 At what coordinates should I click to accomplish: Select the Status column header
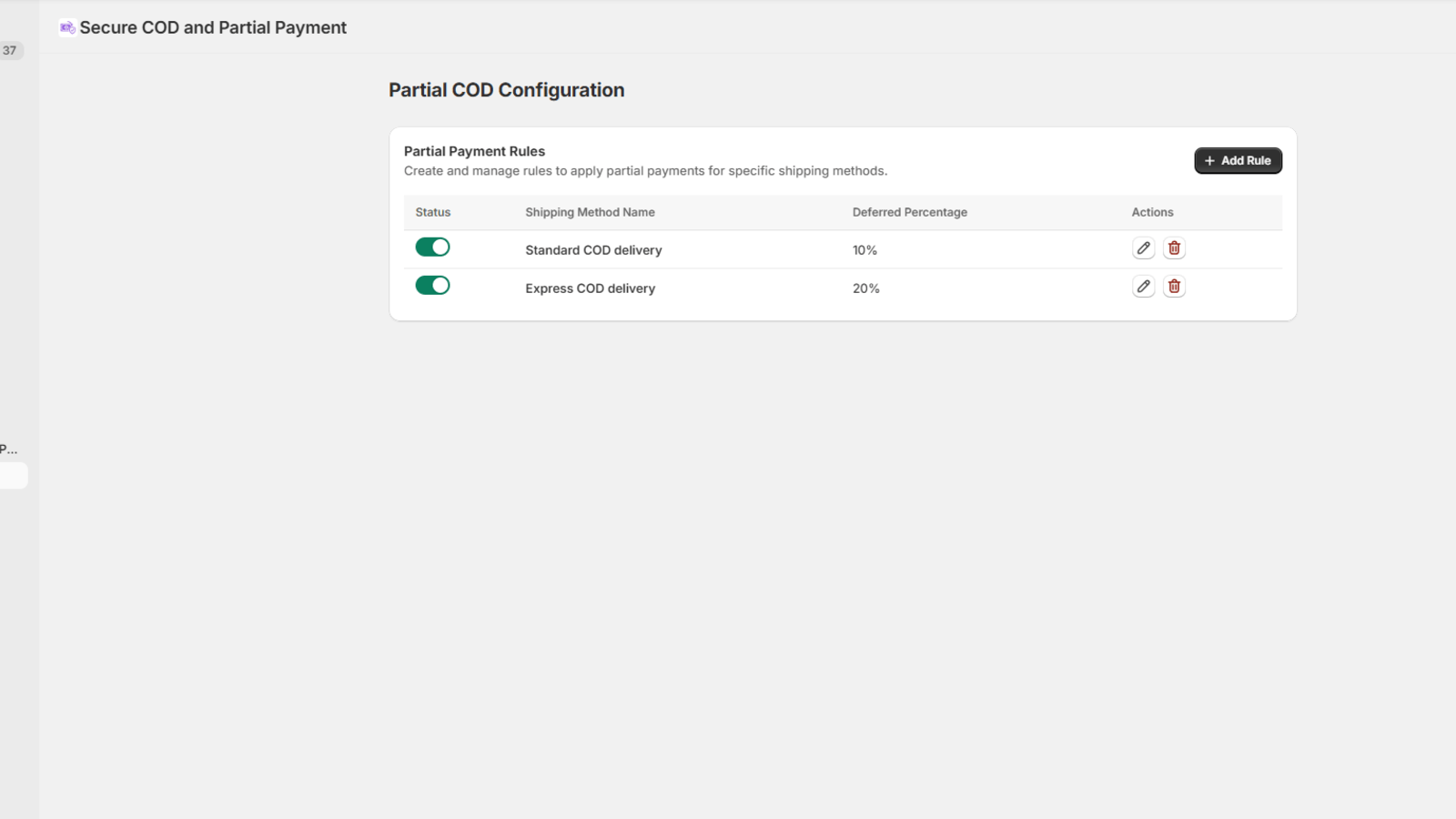click(432, 212)
